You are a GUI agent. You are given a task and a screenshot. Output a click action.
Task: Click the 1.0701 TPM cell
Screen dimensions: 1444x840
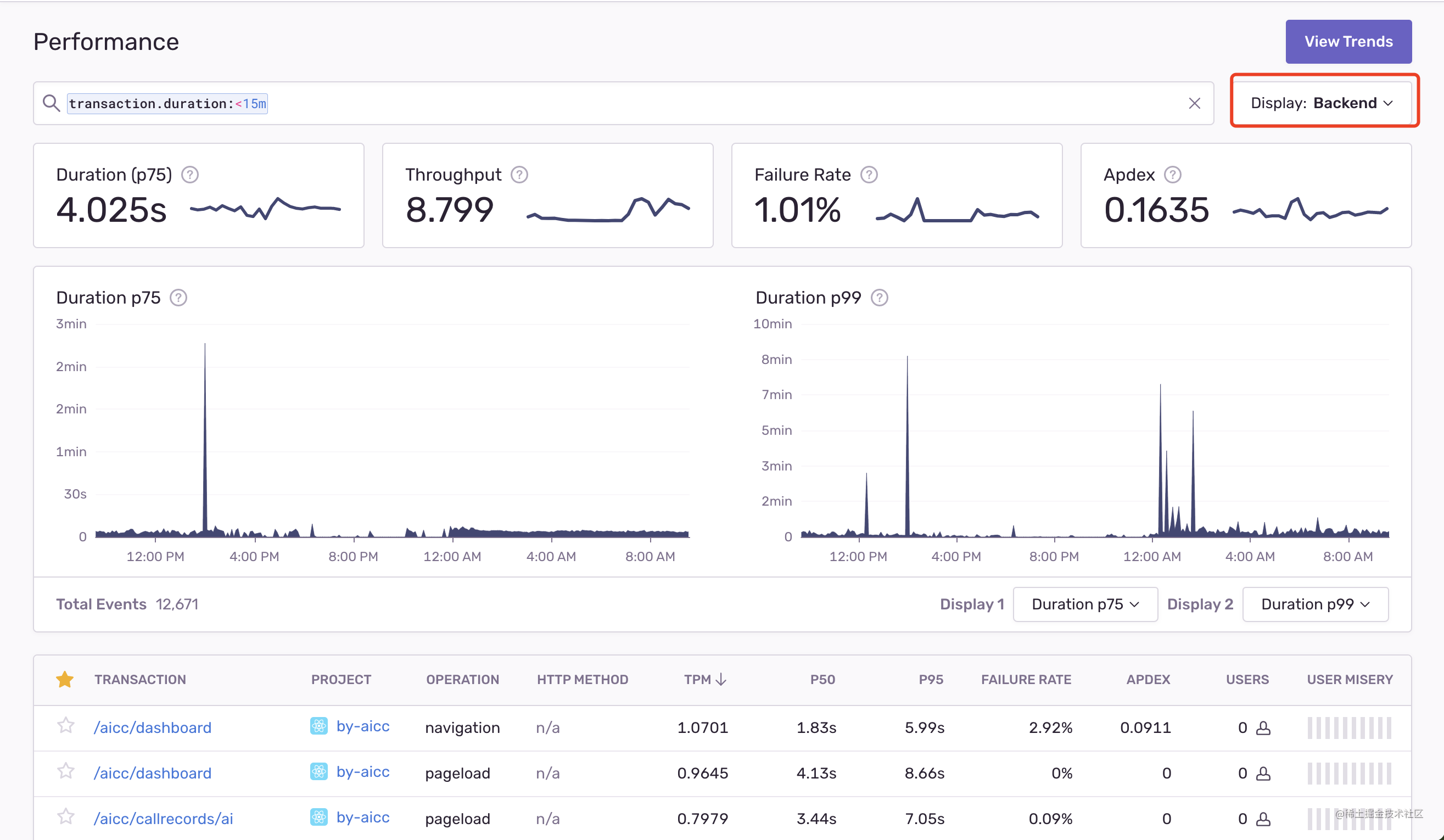pos(703,727)
